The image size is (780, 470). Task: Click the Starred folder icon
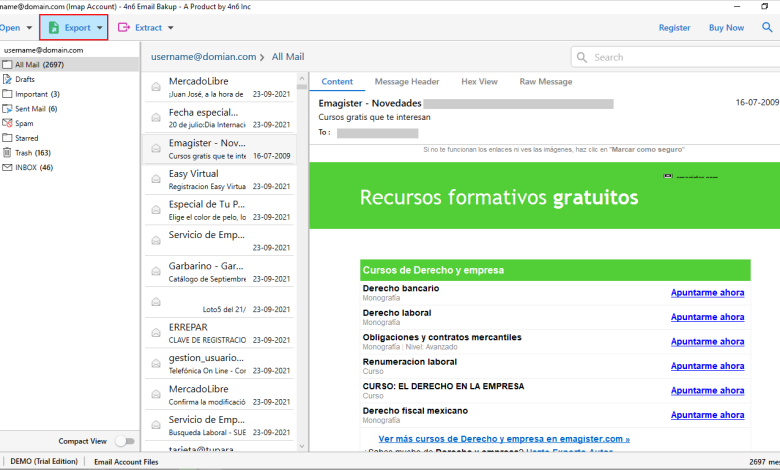(x=7, y=138)
